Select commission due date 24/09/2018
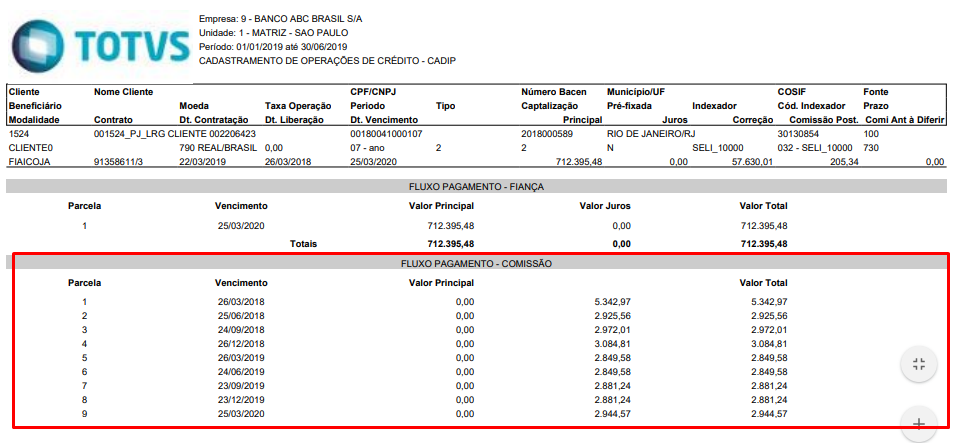This screenshot has height=443, width=956. (x=241, y=330)
